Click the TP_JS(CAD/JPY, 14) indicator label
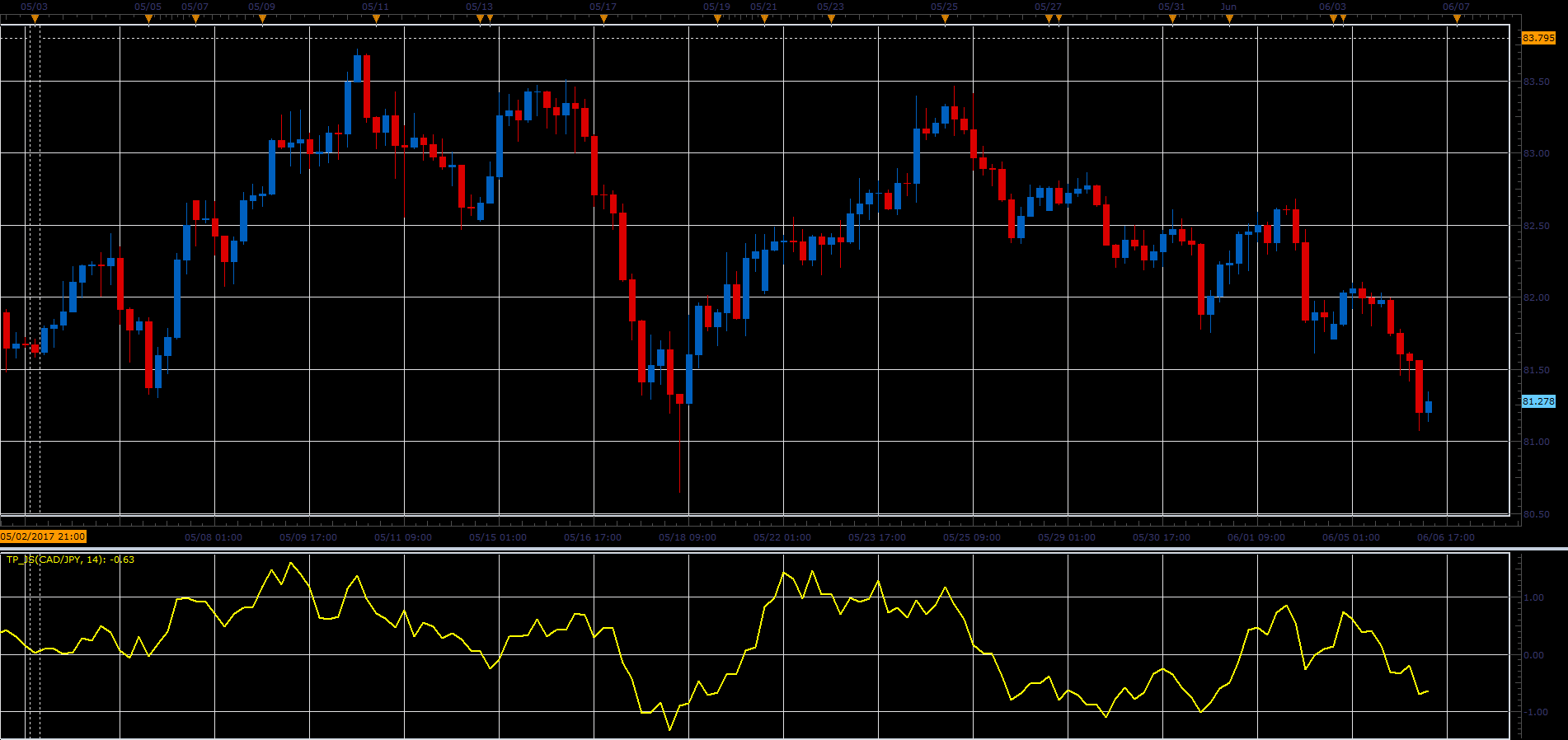This screenshot has height=740, width=1568. click(70, 560)
